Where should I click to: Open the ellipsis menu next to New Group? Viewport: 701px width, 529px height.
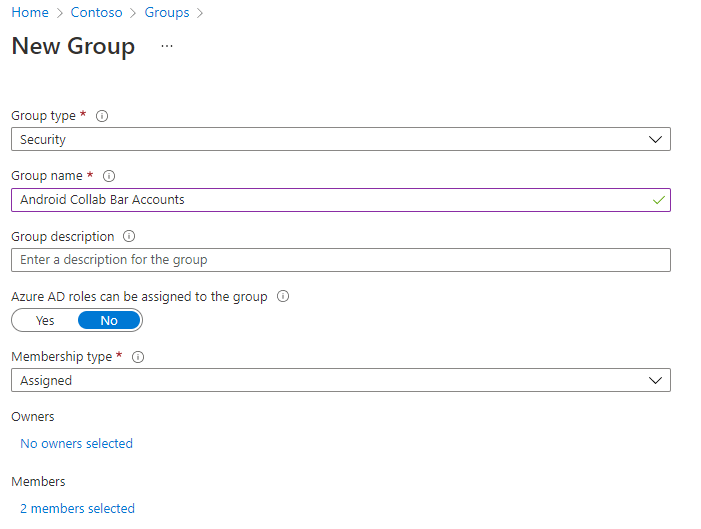coord(167,46)
